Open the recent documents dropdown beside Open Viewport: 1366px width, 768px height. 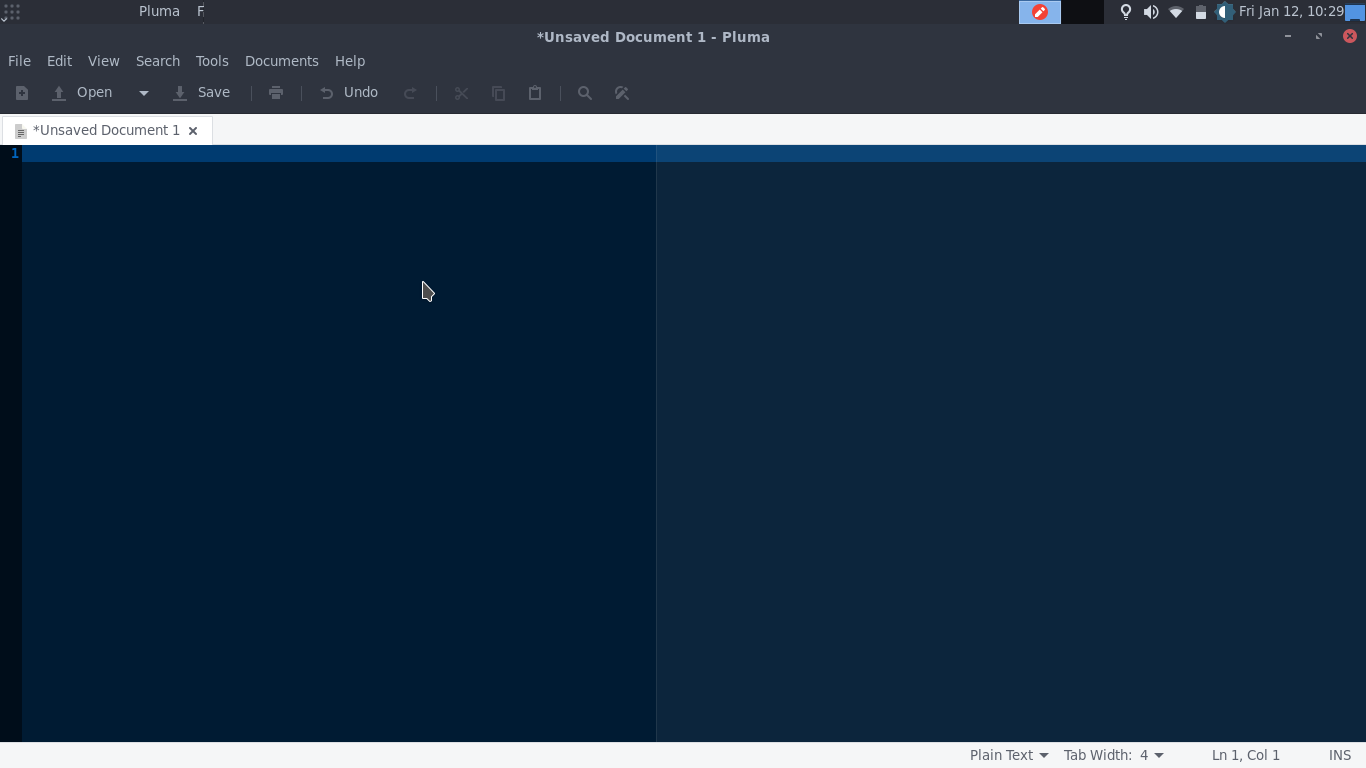pyautogui.click(x=143, y=93)
